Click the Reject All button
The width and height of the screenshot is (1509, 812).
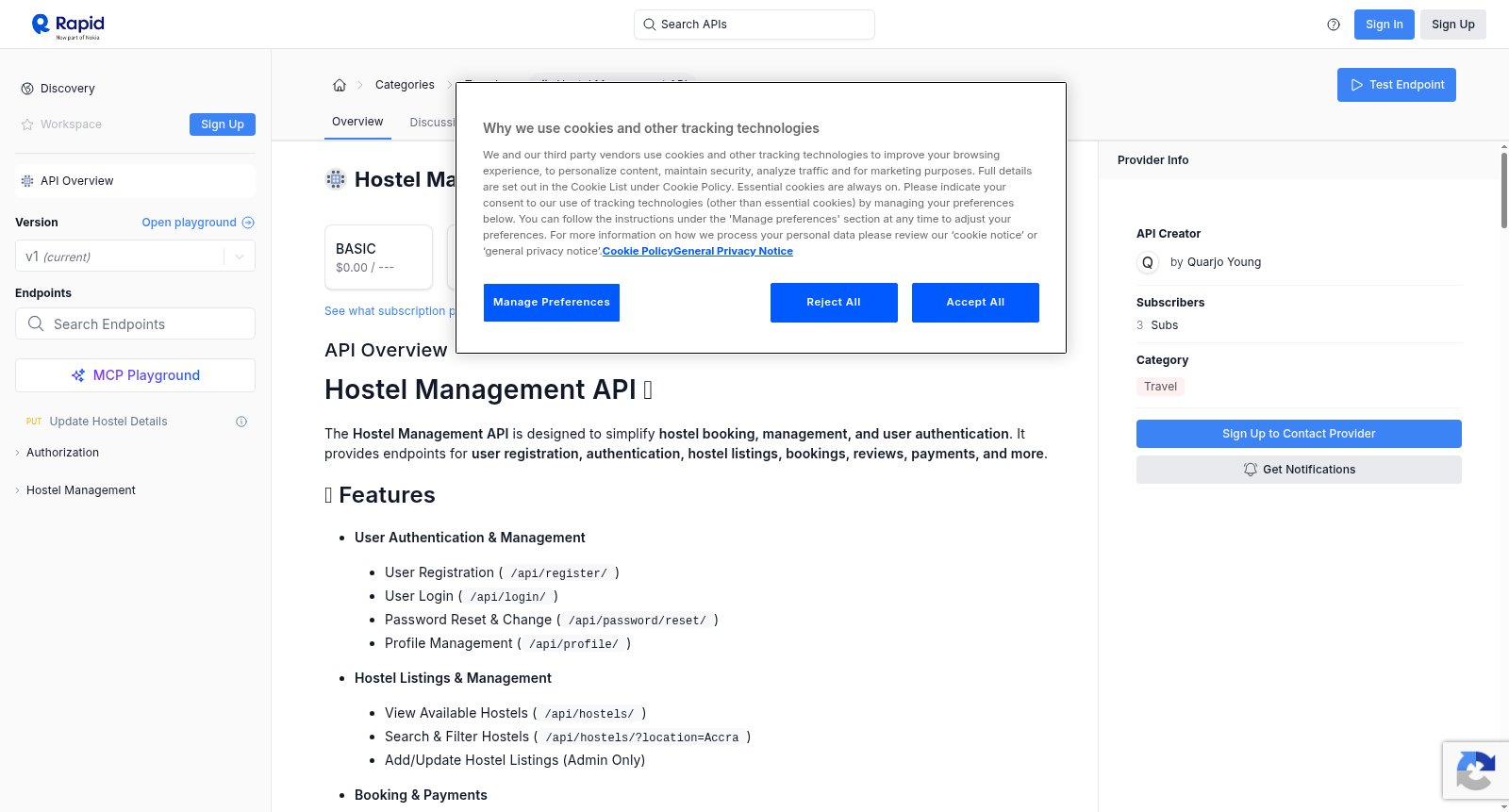point(834,303)
